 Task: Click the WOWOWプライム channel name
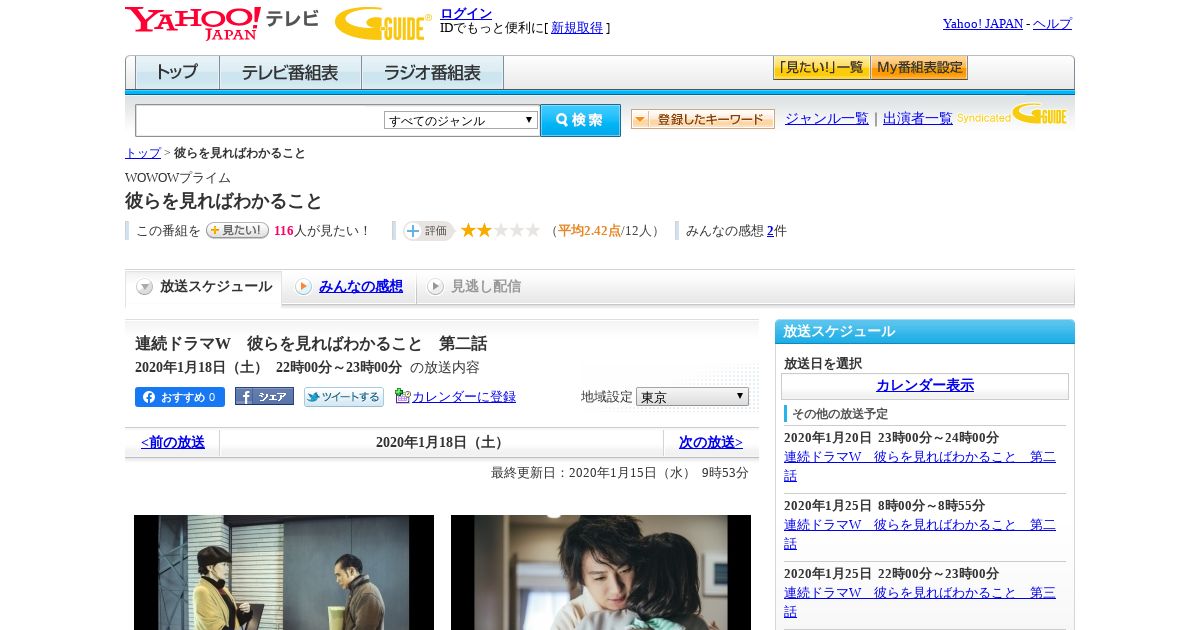tap(178, 177)
